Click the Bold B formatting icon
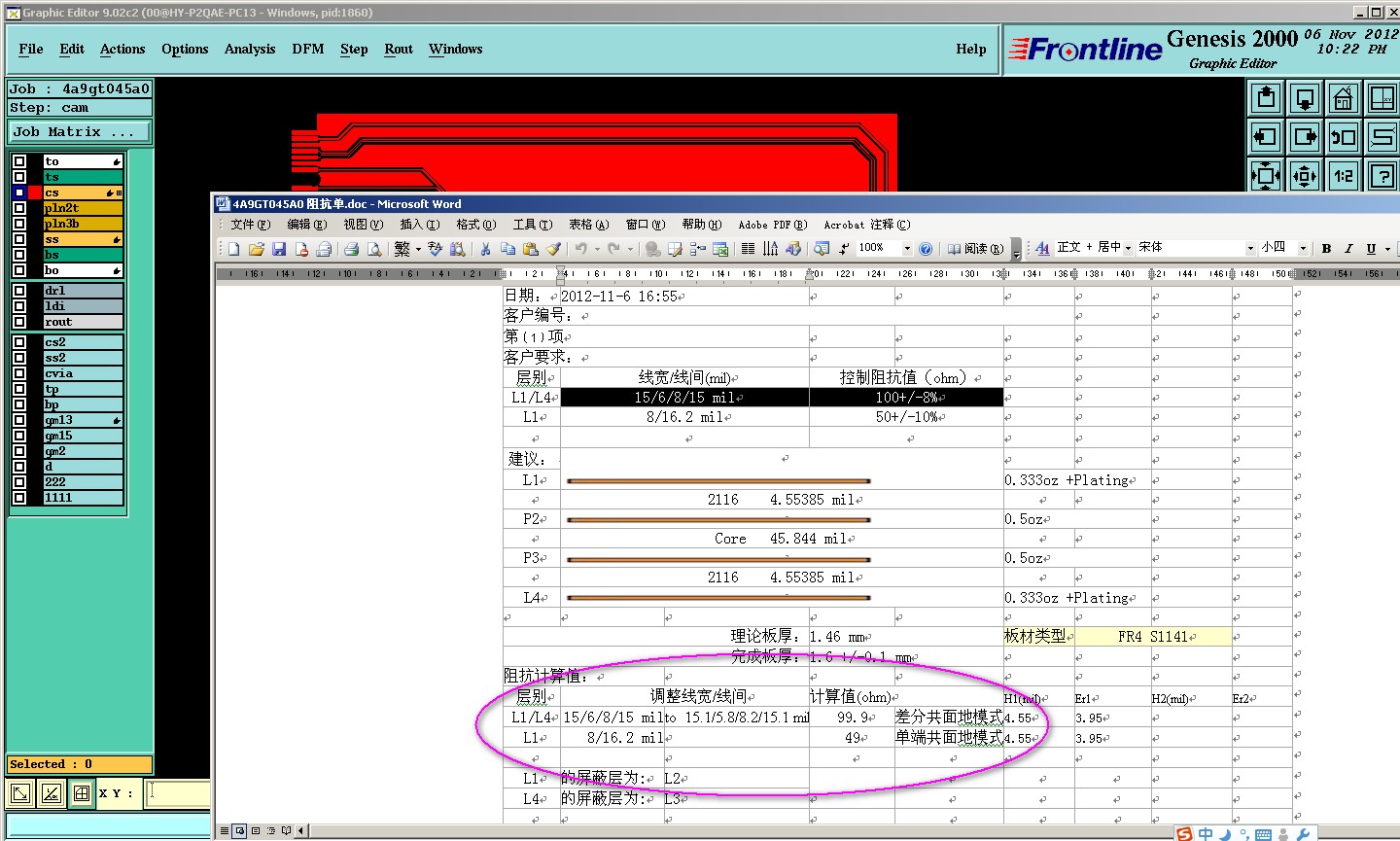The height and width of the screenshot is (841, 1400). tap(1326, 249)
